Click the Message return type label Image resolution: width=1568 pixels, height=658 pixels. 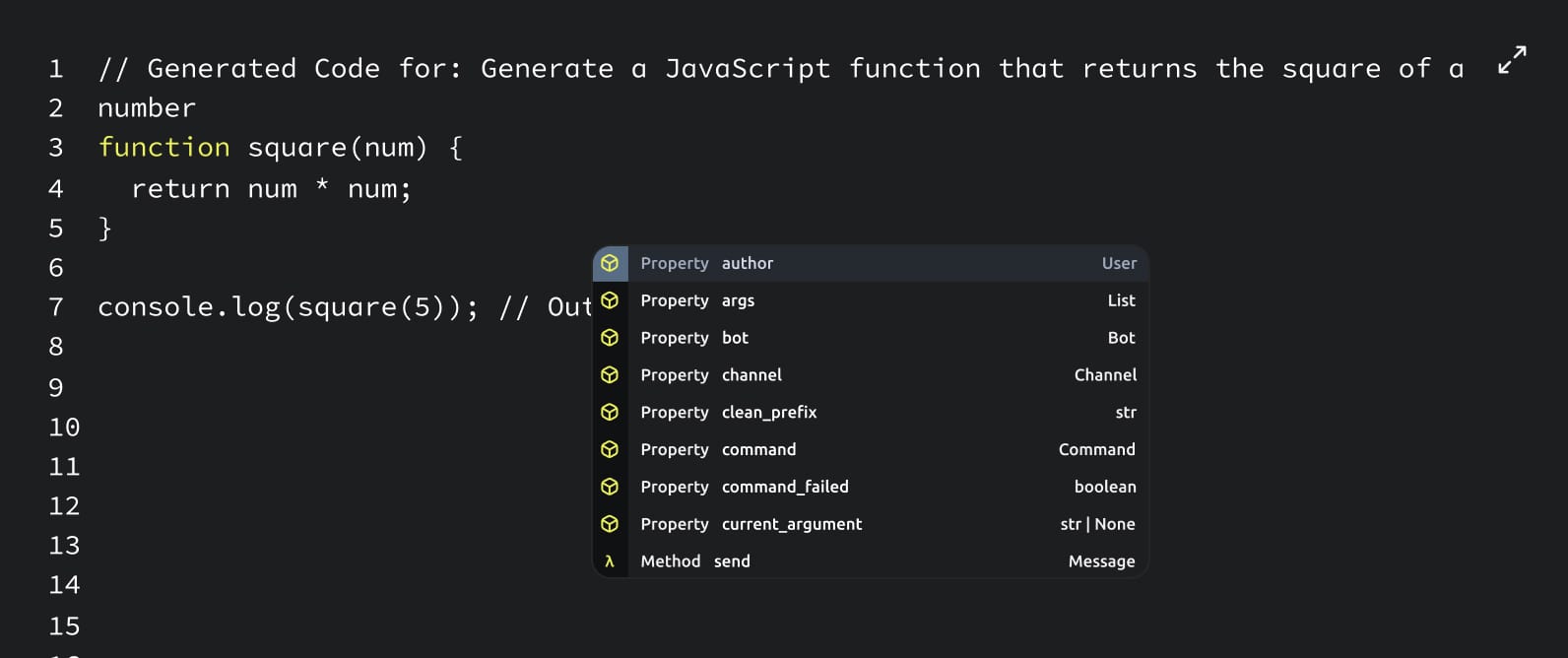tap(1101, 561)
